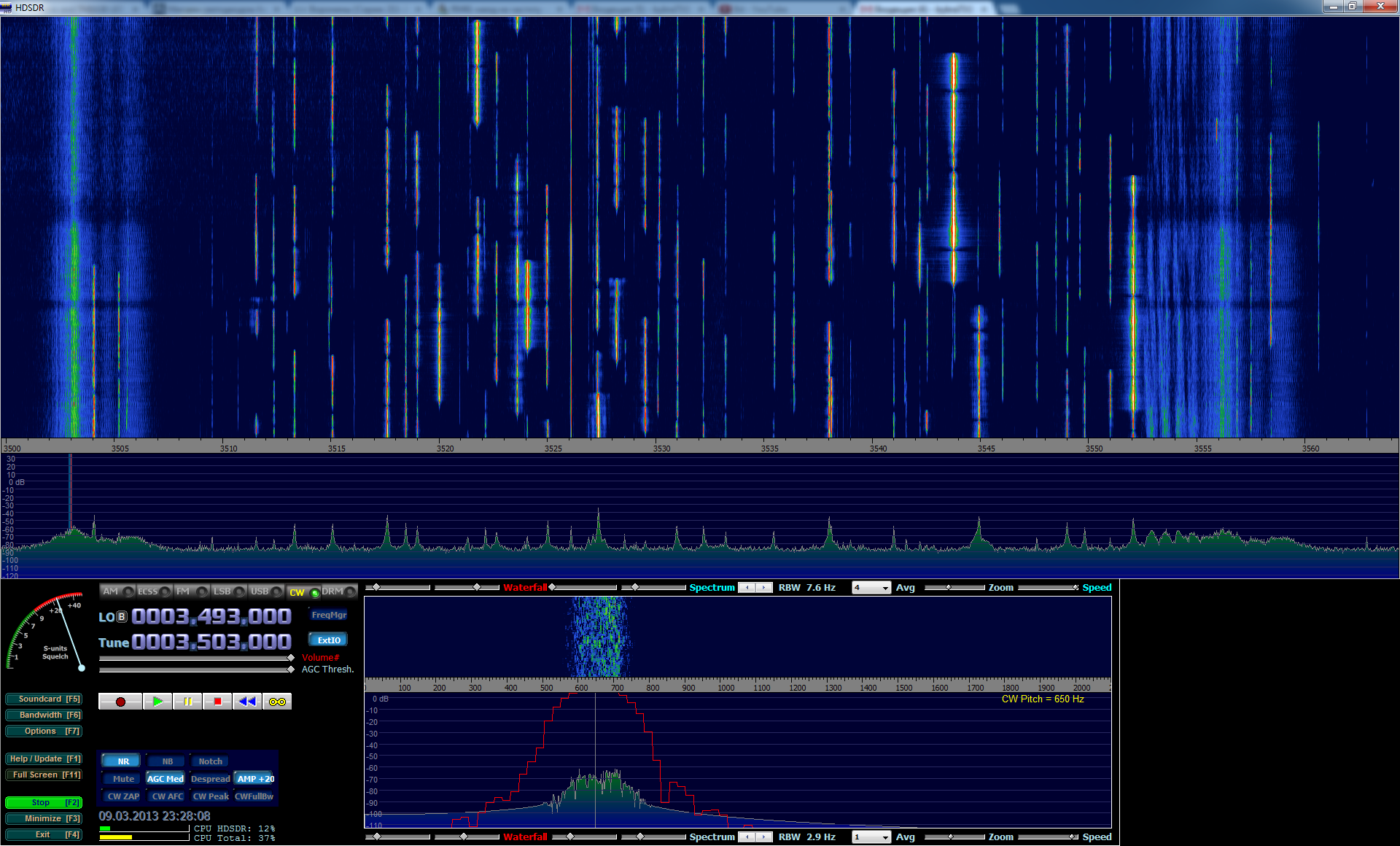Toggle the CW Peak button

pyautogui.click(x=210, y=796)
